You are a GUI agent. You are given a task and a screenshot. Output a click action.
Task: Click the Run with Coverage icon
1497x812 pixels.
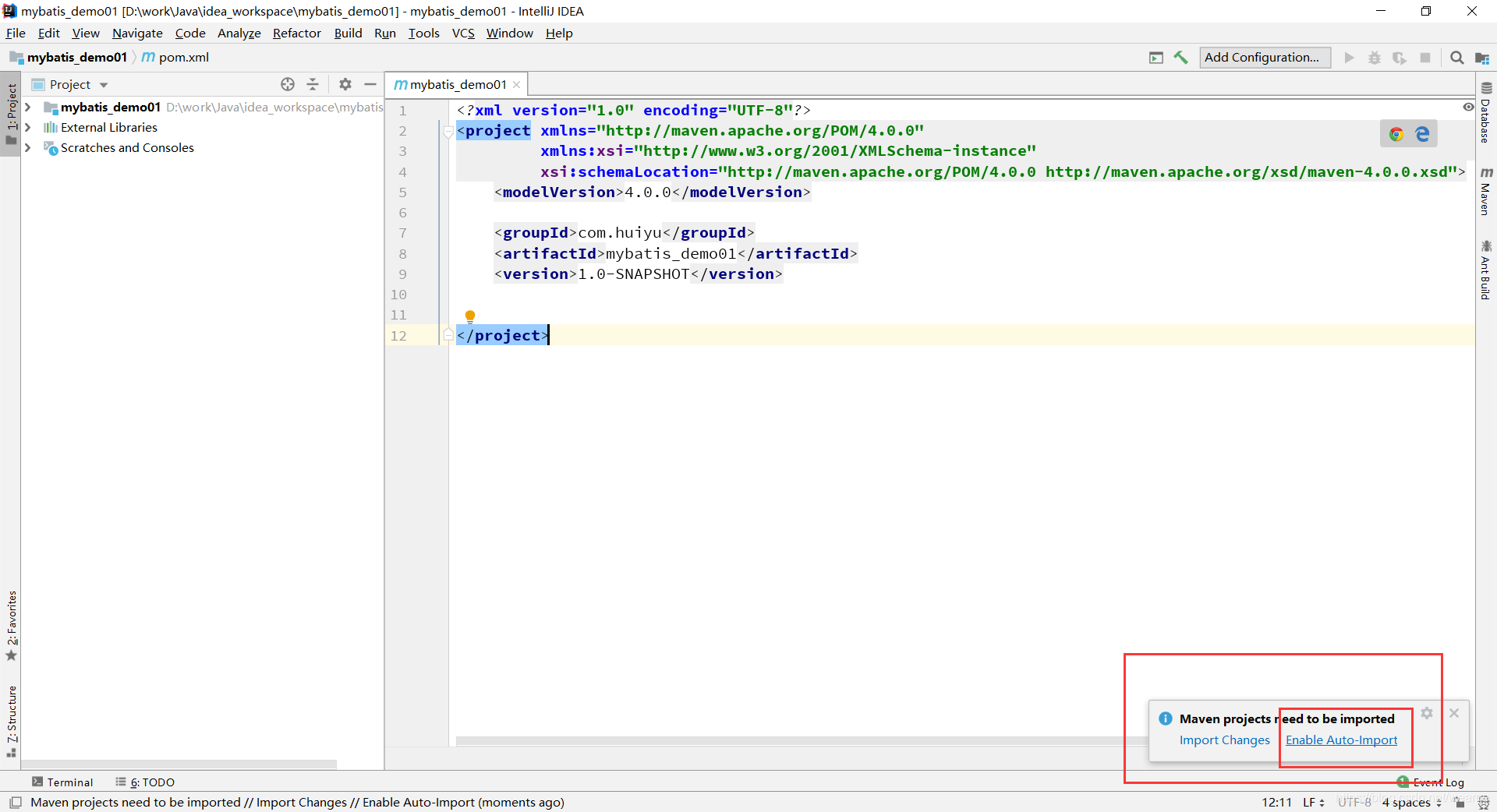coord(1400,58)
